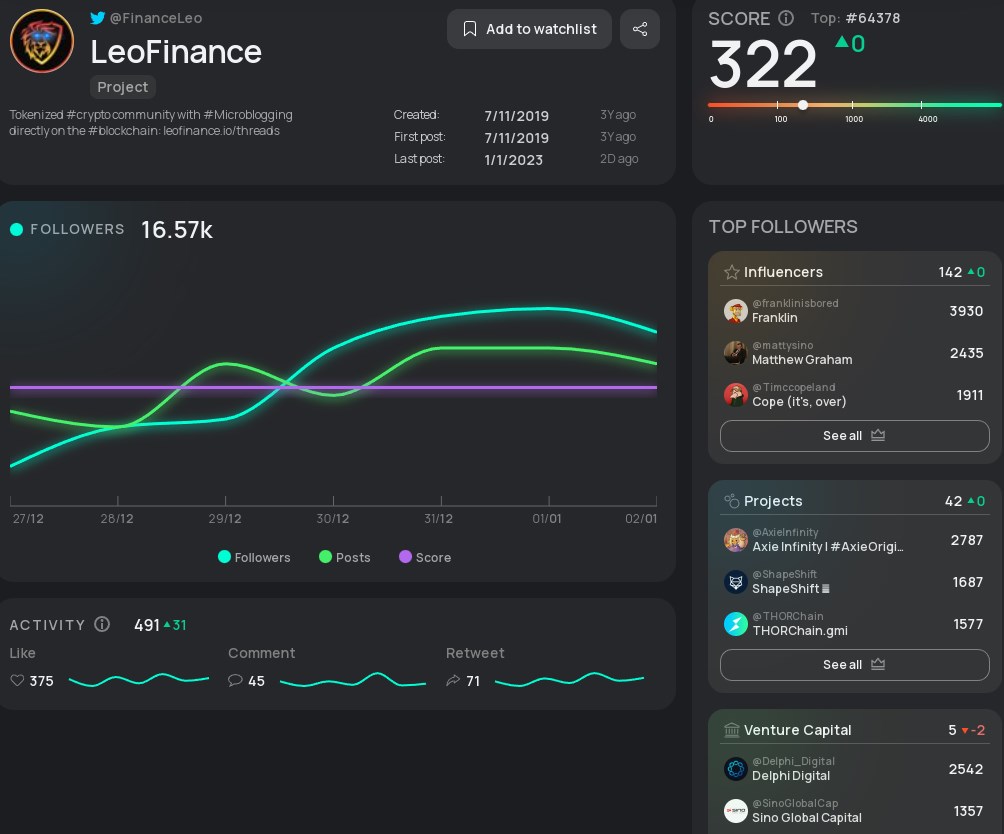The image size is (1004, 834).
Task: Open Axie Infinity avatar
Action: 736,540
